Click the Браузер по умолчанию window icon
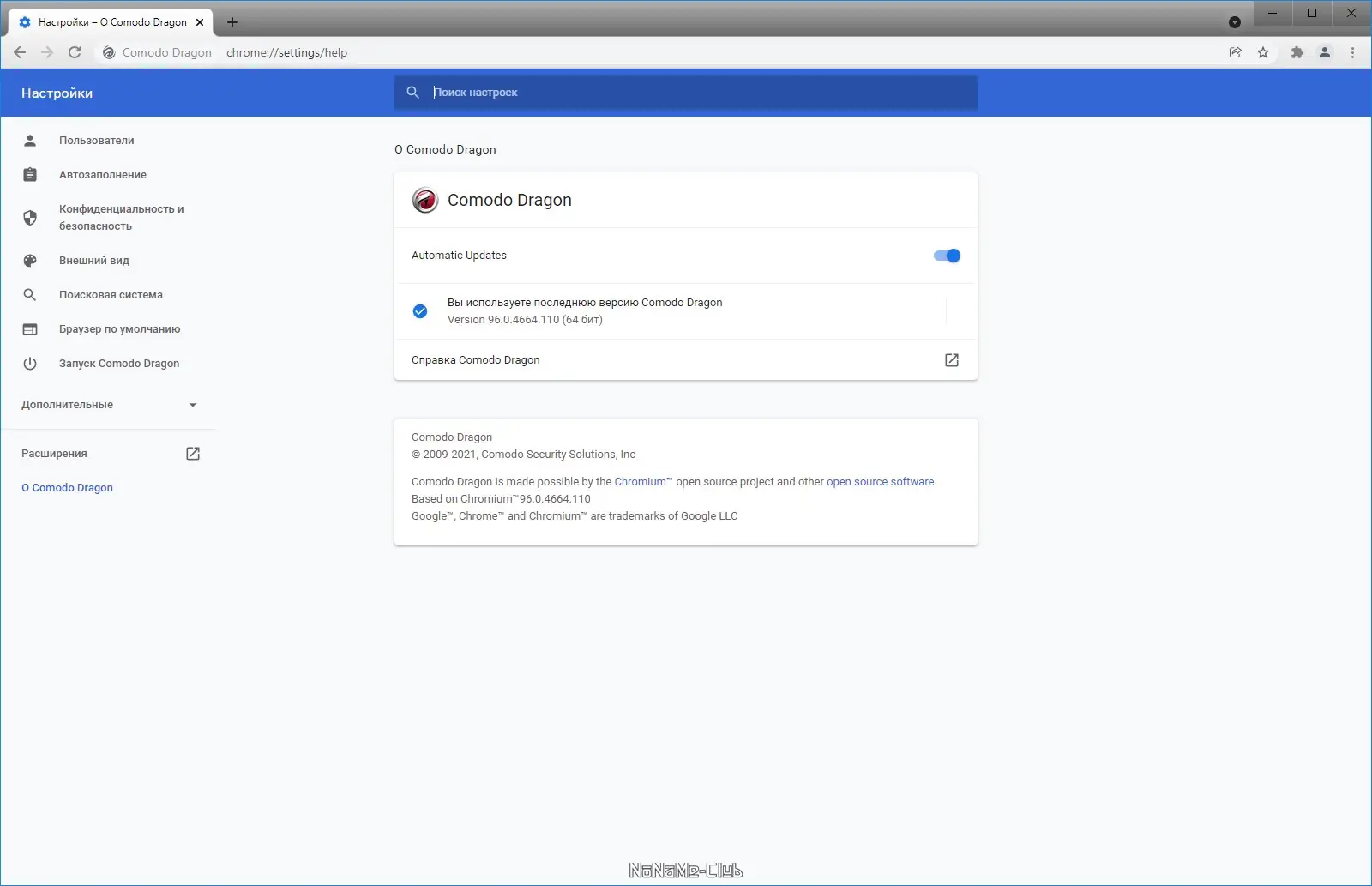This screenshot has height=886, width=1372. (x=30, y=328)
